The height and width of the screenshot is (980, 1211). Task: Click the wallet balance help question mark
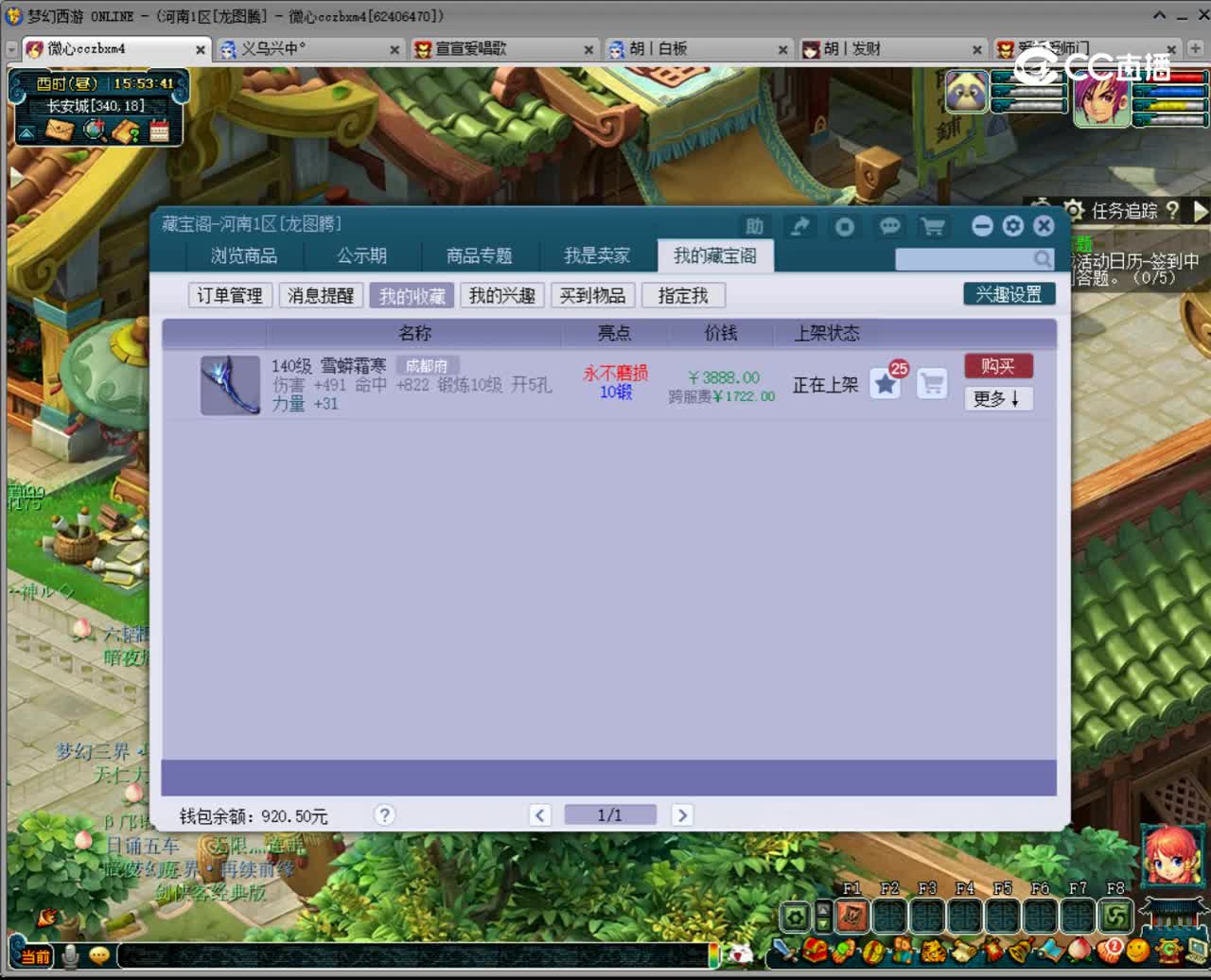[x=384, y=815]
